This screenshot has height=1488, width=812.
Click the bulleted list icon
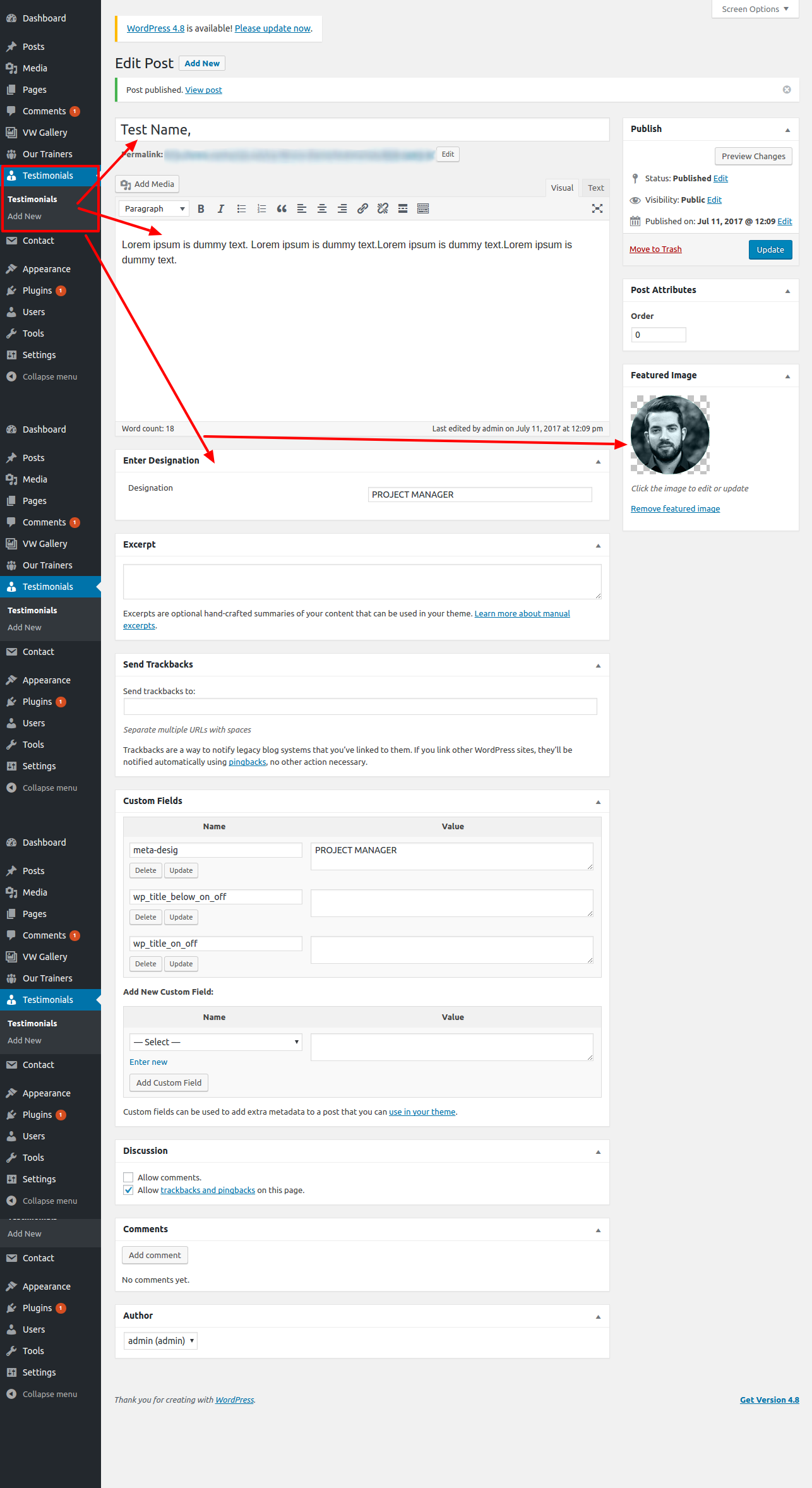(x=241, y=209)
